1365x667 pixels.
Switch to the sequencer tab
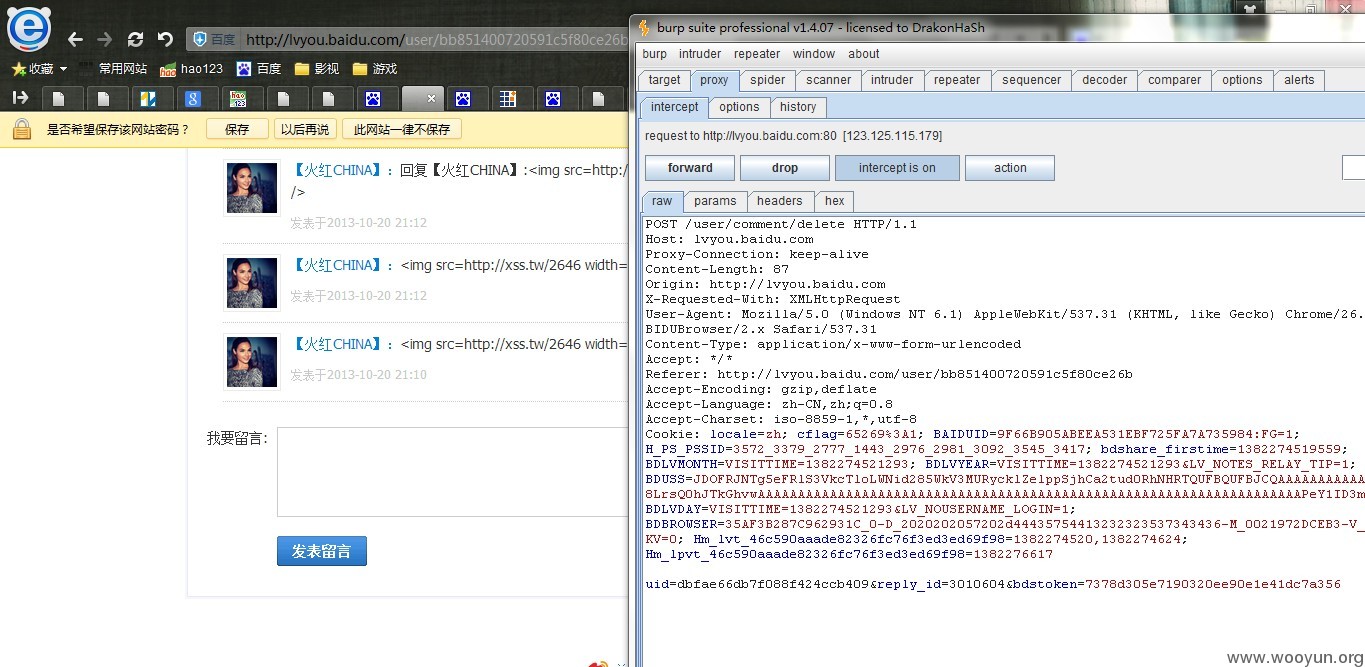(1032, 80)
